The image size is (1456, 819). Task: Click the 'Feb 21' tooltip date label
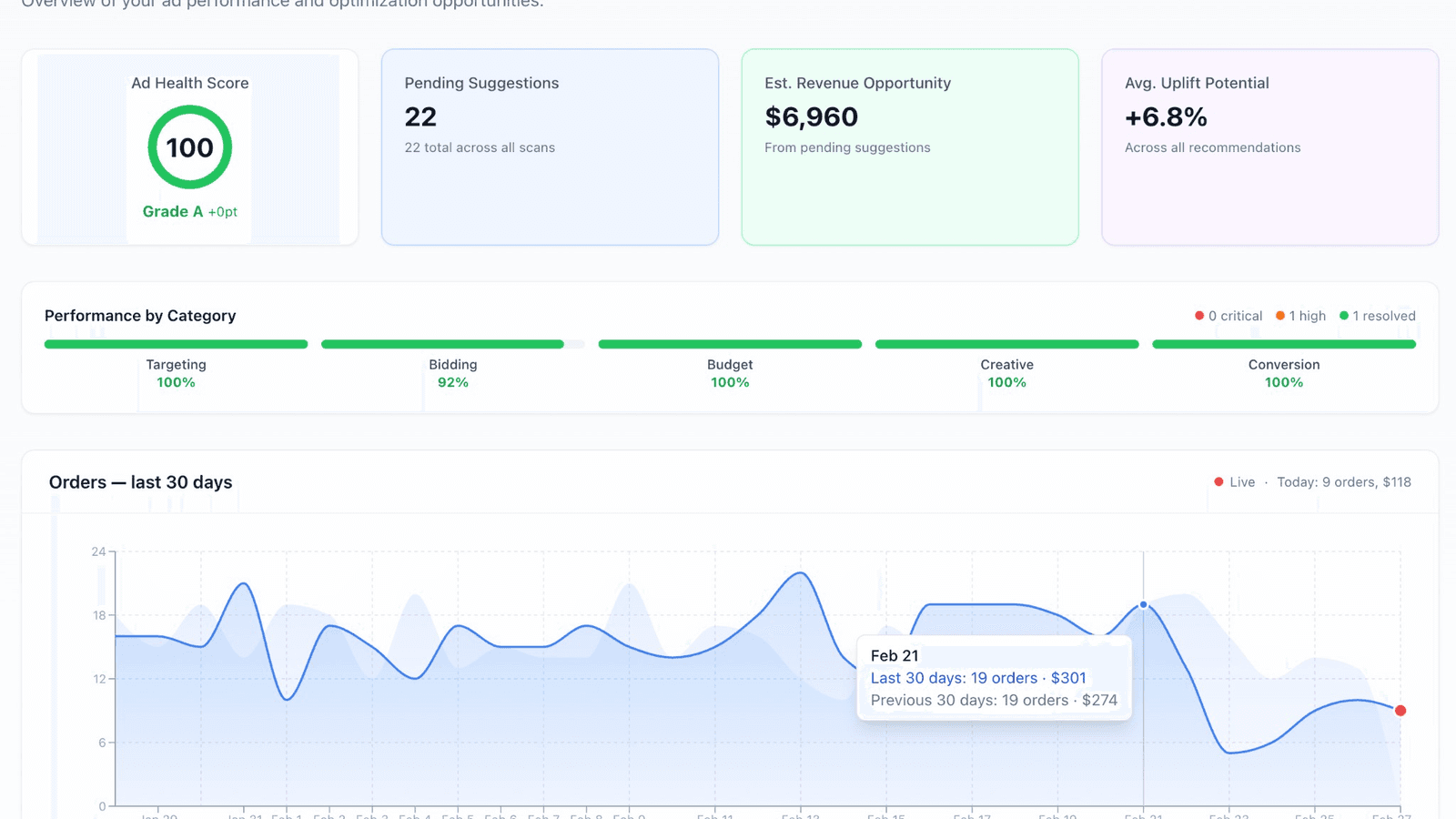[x=895, y=656]
